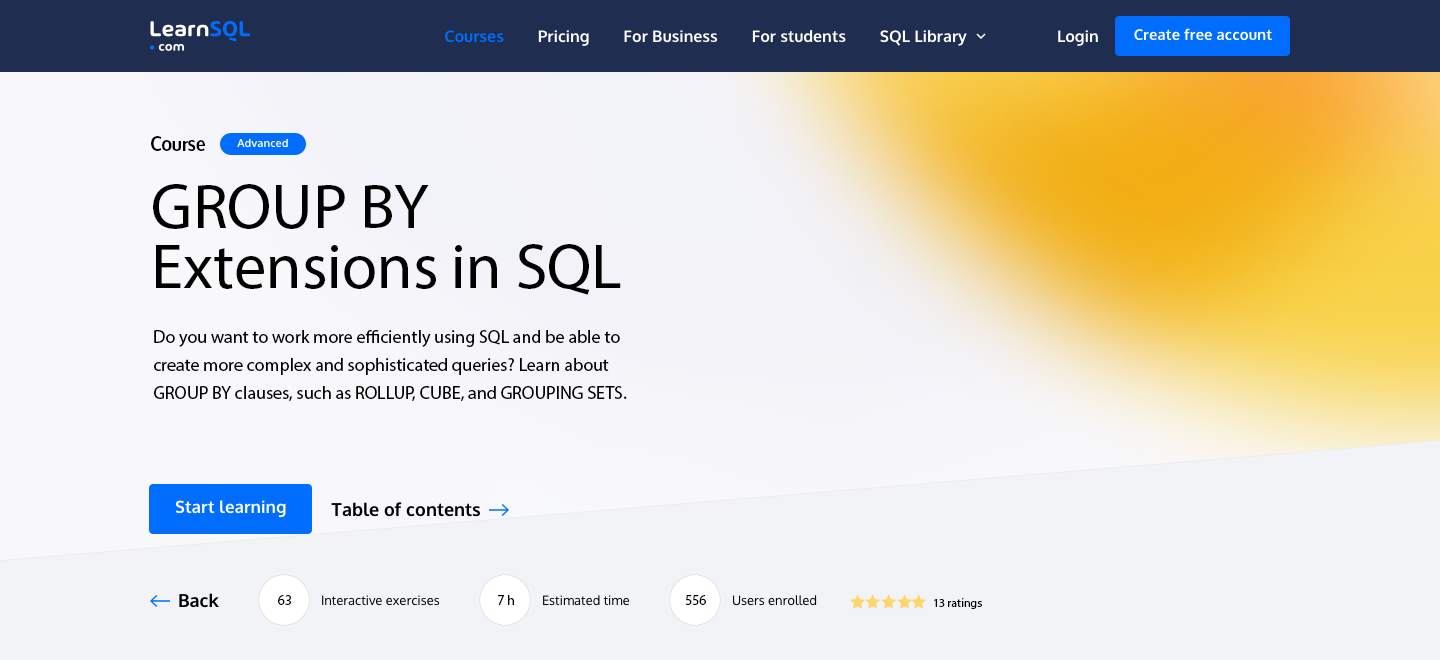
Task: Click the Estimated time label
Action: coord(586,600)
